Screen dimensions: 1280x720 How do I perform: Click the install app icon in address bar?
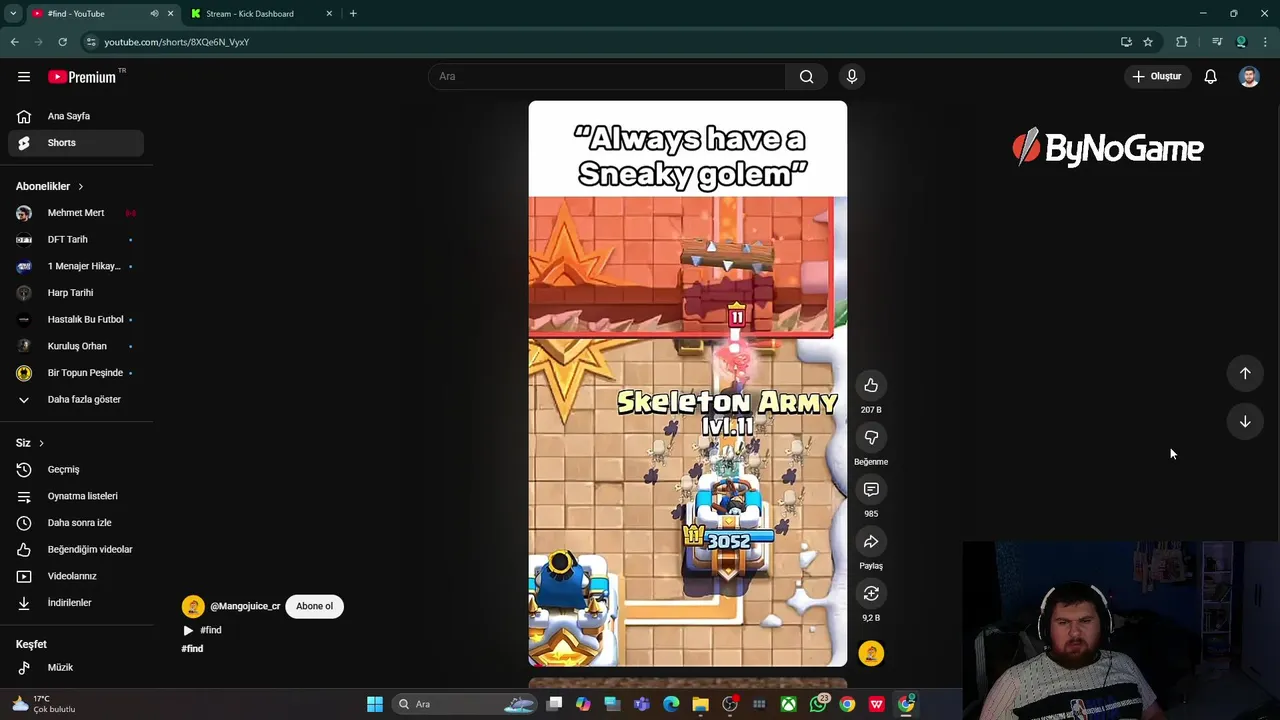[1126, 42]
